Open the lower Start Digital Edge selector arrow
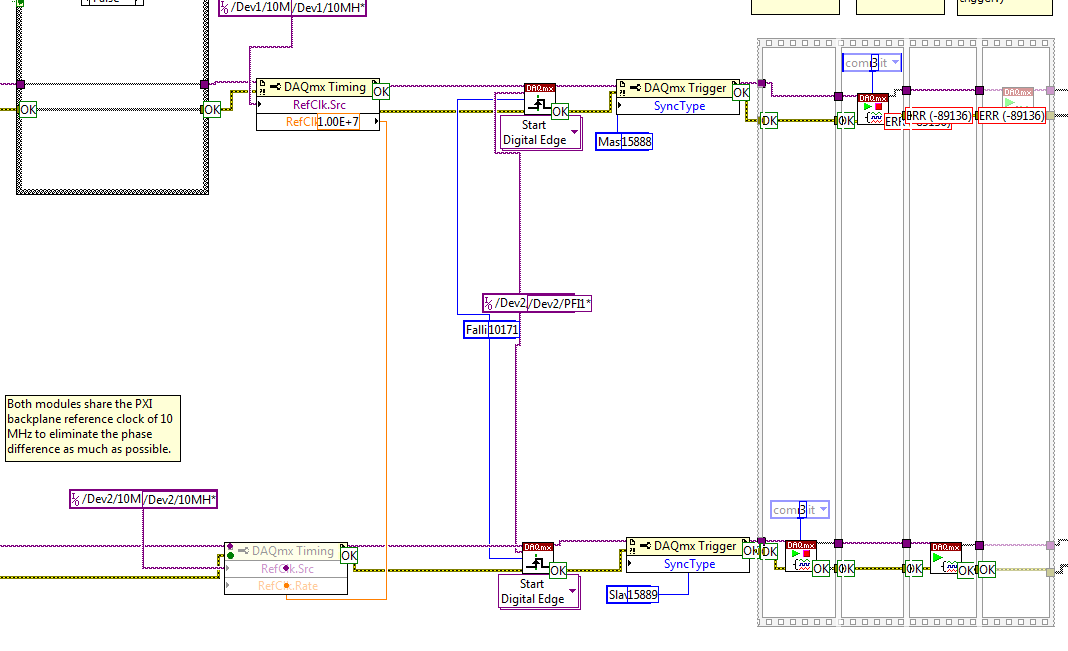The image size is (1068, 651). coord(572,591)
